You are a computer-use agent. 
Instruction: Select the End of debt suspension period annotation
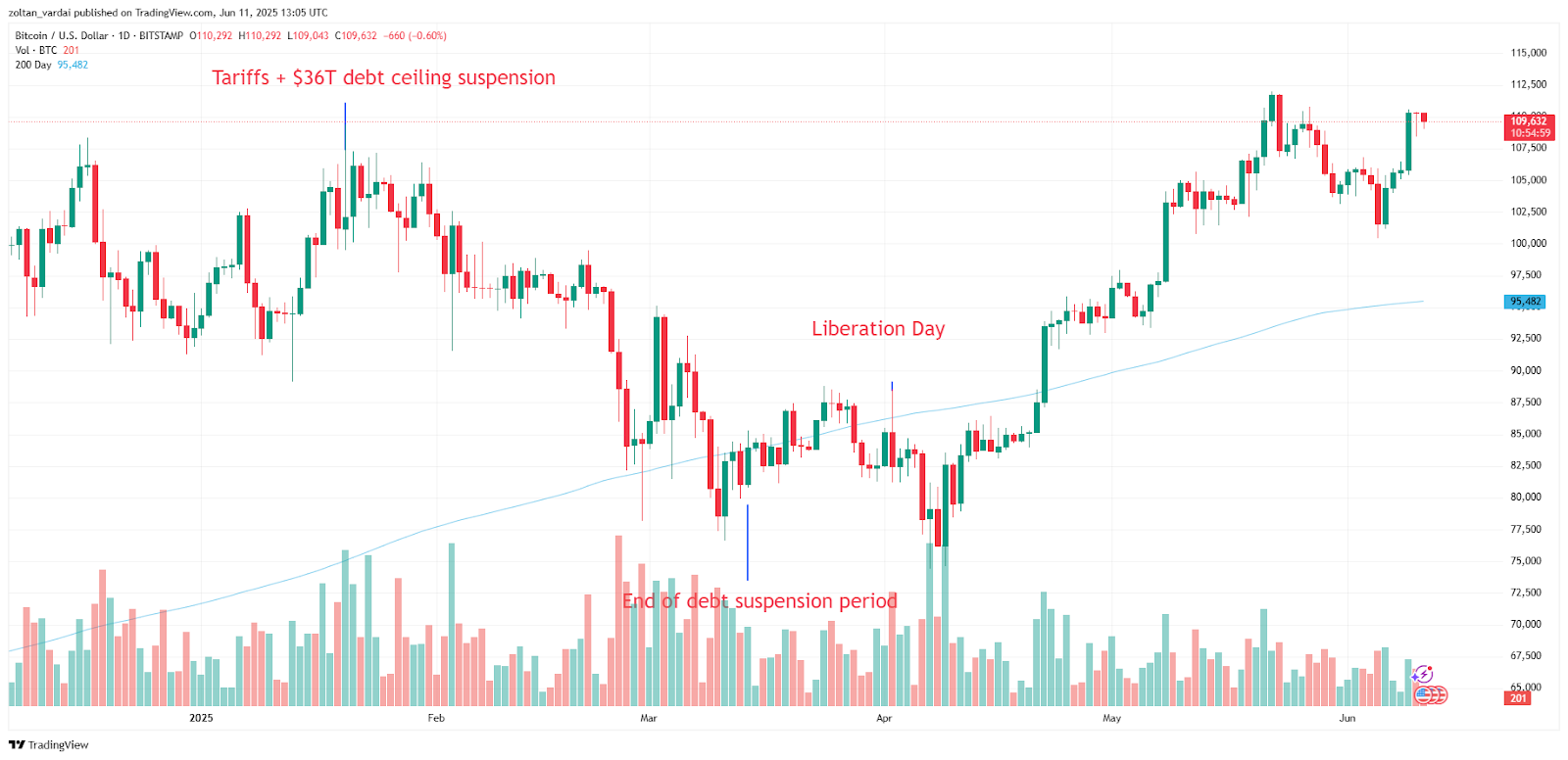[759, 601]
